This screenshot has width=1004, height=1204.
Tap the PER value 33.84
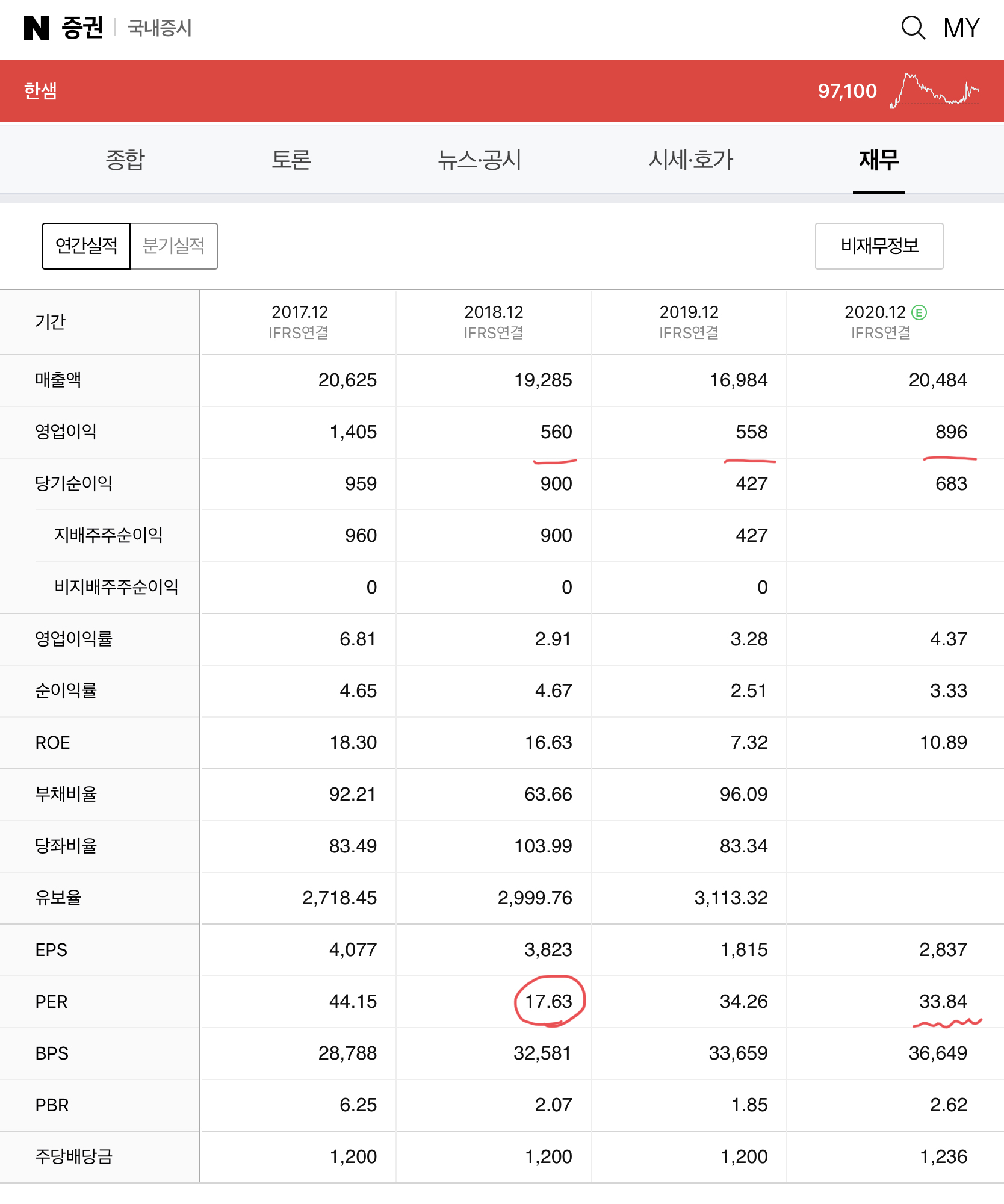click(943, 1001)
